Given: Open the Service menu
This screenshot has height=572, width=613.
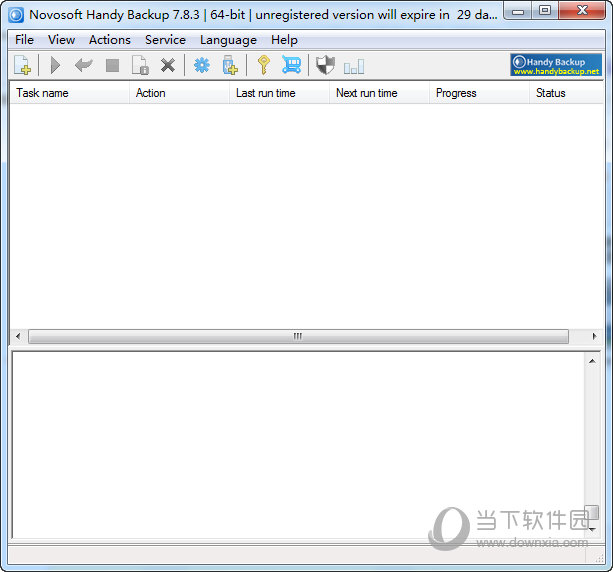Looking at the screenshot, I should [165, 40].
